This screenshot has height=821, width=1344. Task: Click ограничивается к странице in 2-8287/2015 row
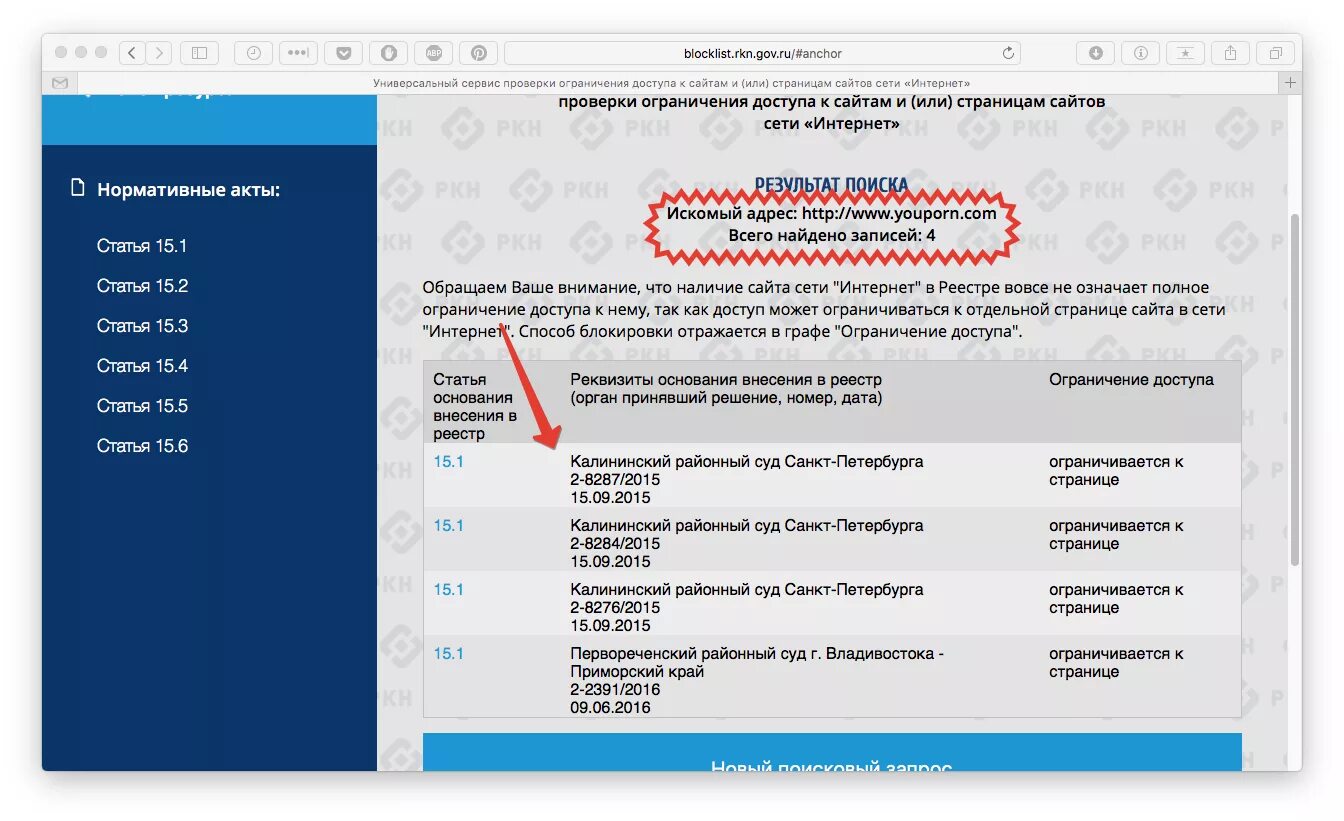click(x=1116, y=471)
